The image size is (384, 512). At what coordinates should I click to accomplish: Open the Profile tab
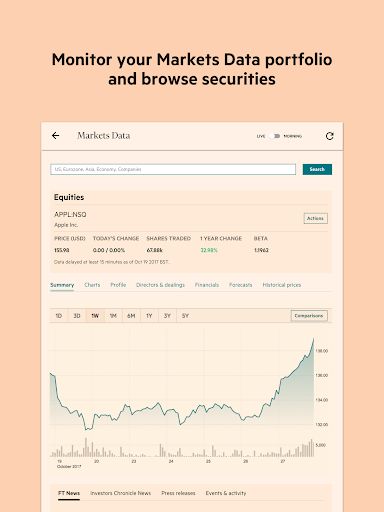118,285
